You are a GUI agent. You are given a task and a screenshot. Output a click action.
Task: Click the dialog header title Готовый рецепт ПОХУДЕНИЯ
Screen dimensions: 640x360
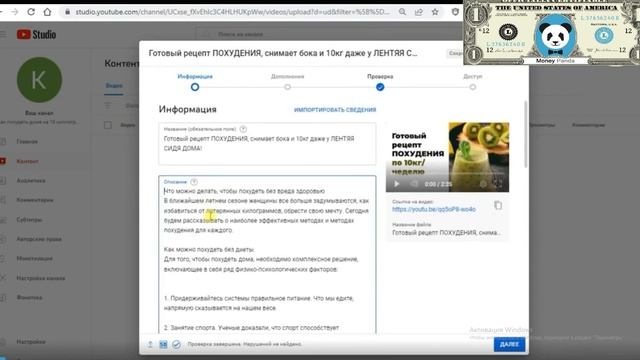click(x=283, y=53)
